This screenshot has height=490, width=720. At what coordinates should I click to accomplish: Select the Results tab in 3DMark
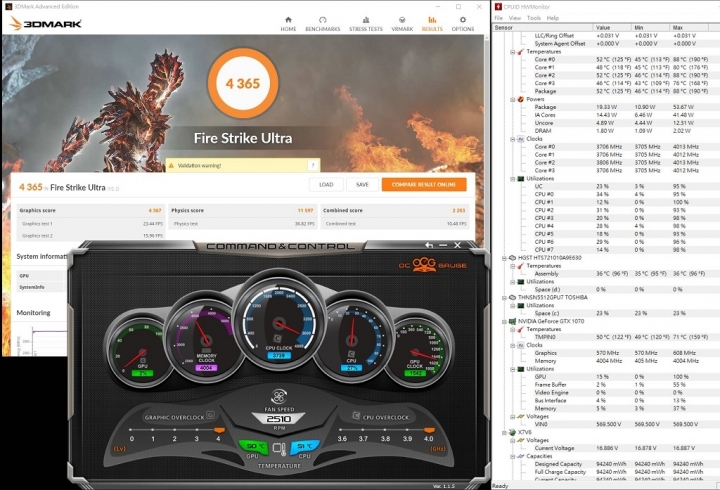[x=432, y=24]
